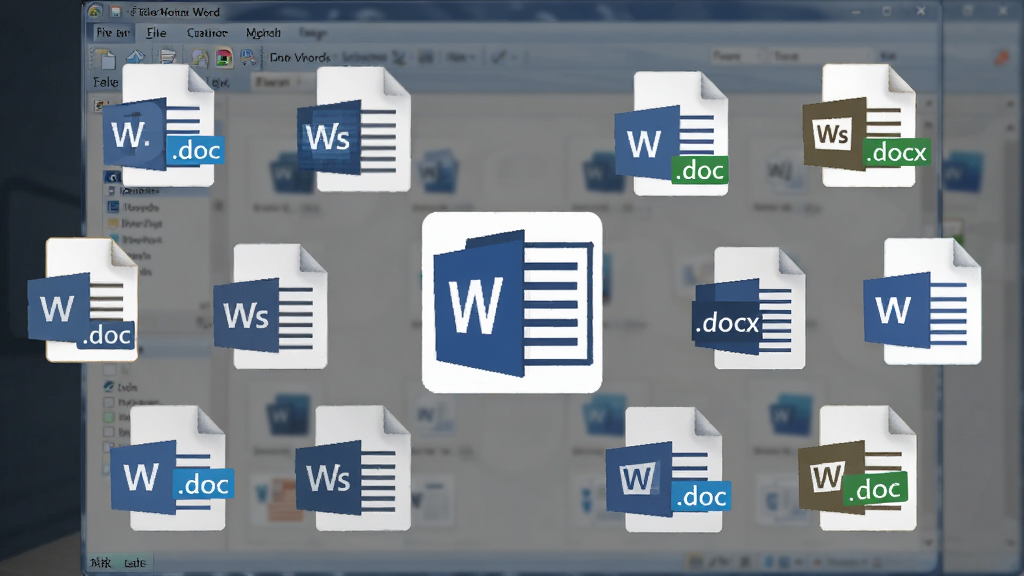
Task: Uncheck the ticked "Lvdn" sidebar checkbox
Action: [x=109, y=387]
